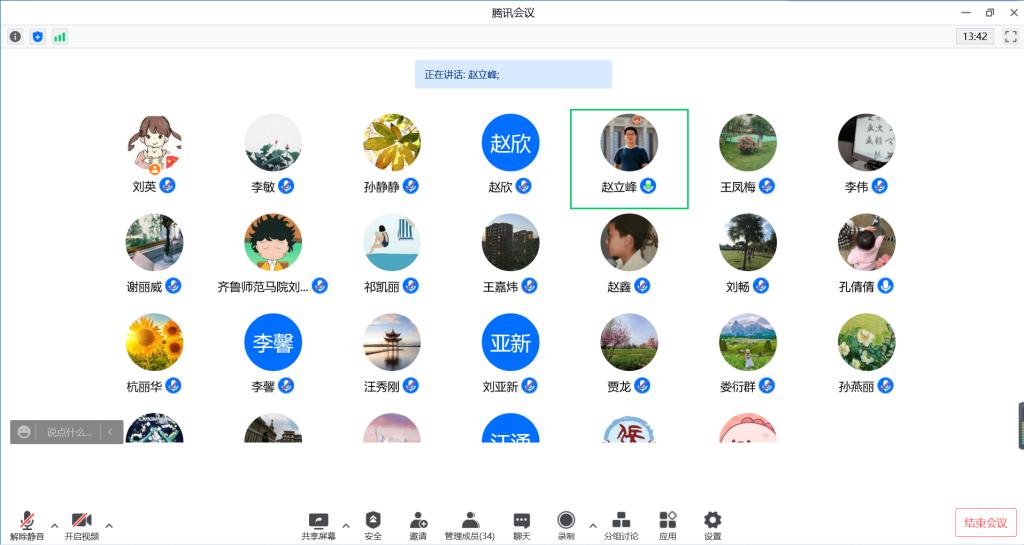Enter full screen mode
Viewport: 1024px width, 545px height.
click(x=1010, y=37)
